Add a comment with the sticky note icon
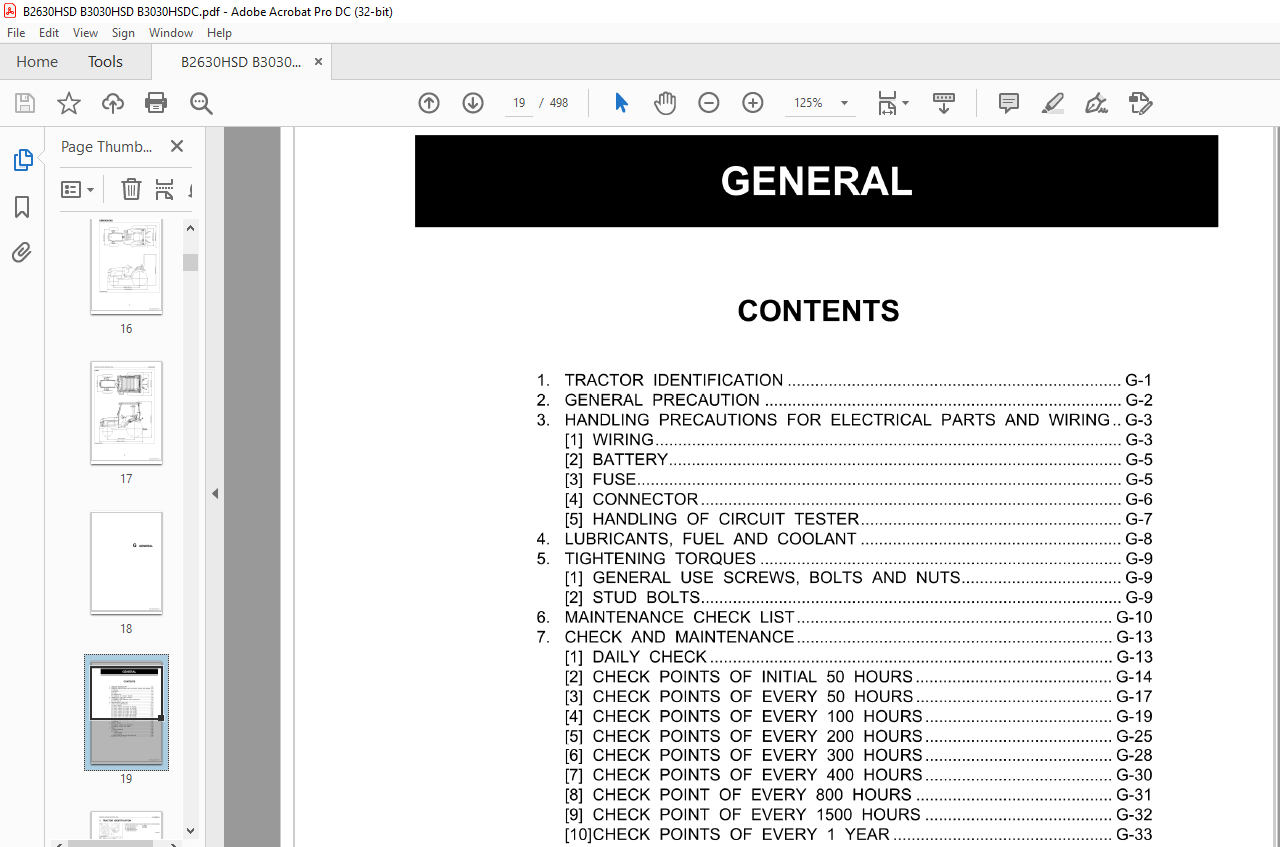This screenshot has height=847, width=1280. pos(1009,103)
